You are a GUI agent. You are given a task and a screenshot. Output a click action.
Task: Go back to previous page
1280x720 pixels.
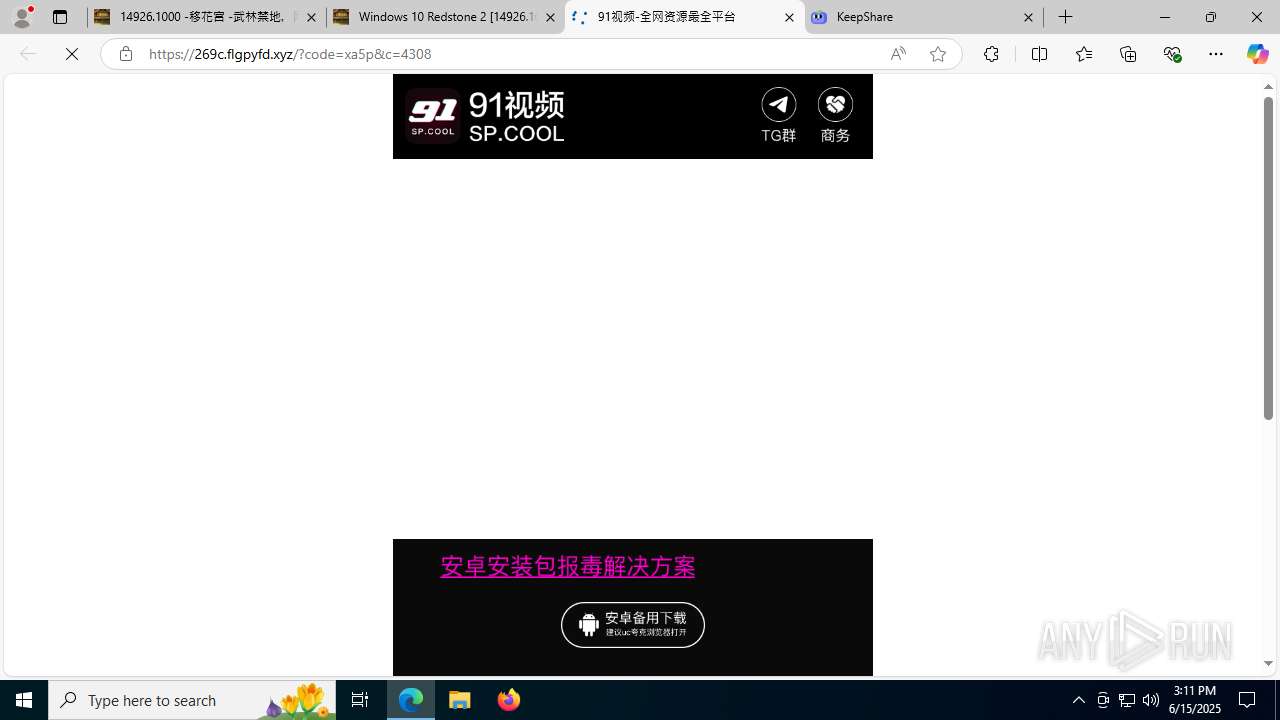[27, 54]
